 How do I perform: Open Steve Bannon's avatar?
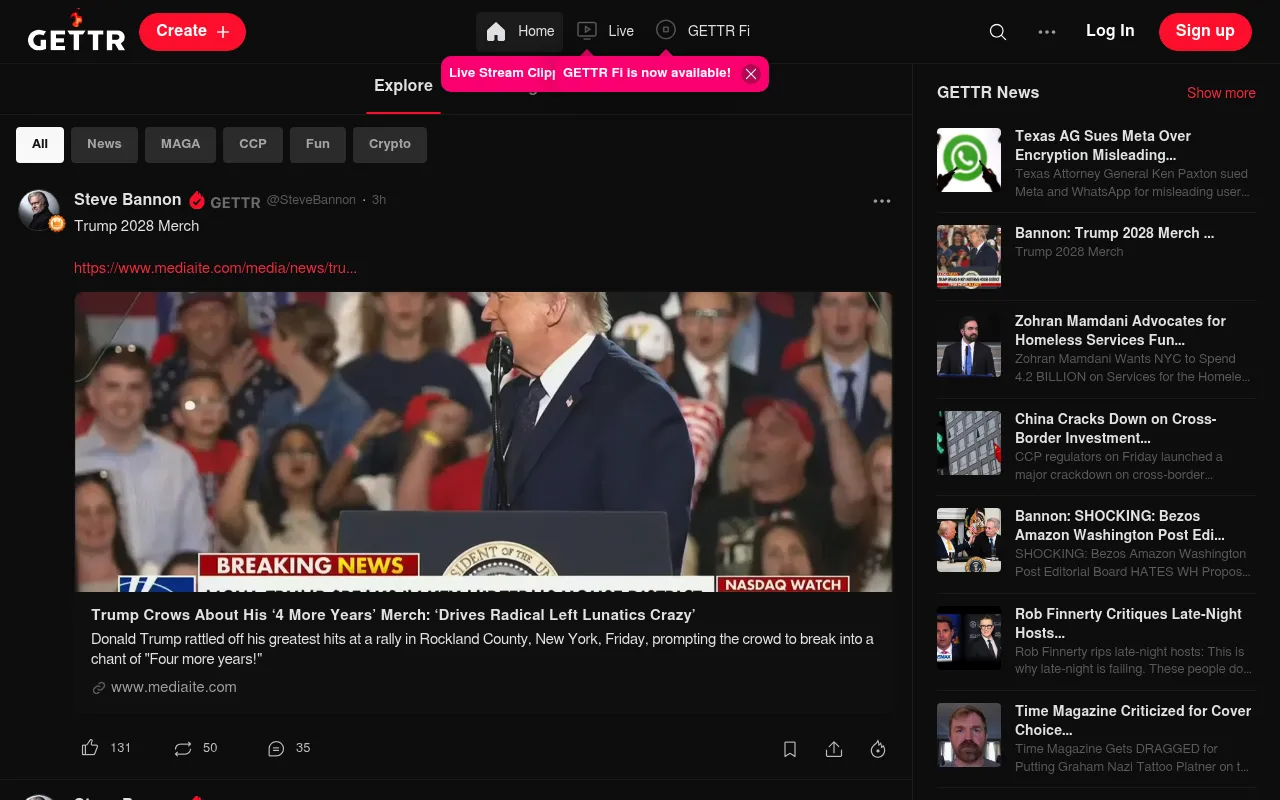[39, 210]
